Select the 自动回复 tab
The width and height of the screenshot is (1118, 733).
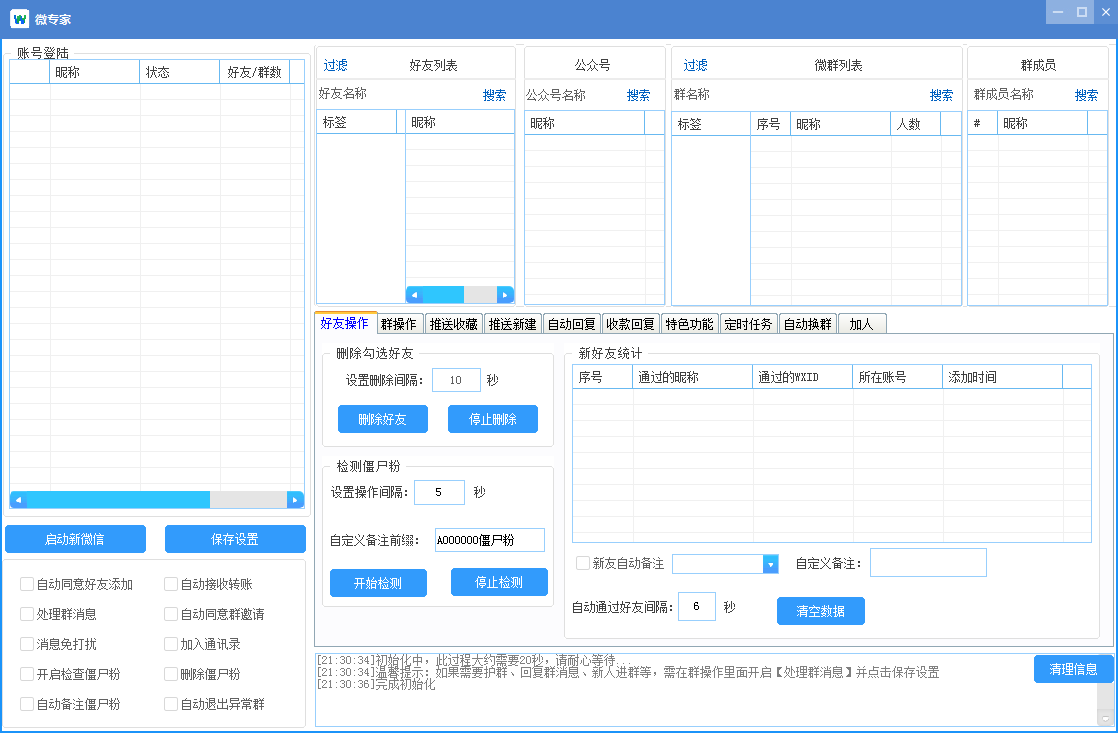click(572, 324)
